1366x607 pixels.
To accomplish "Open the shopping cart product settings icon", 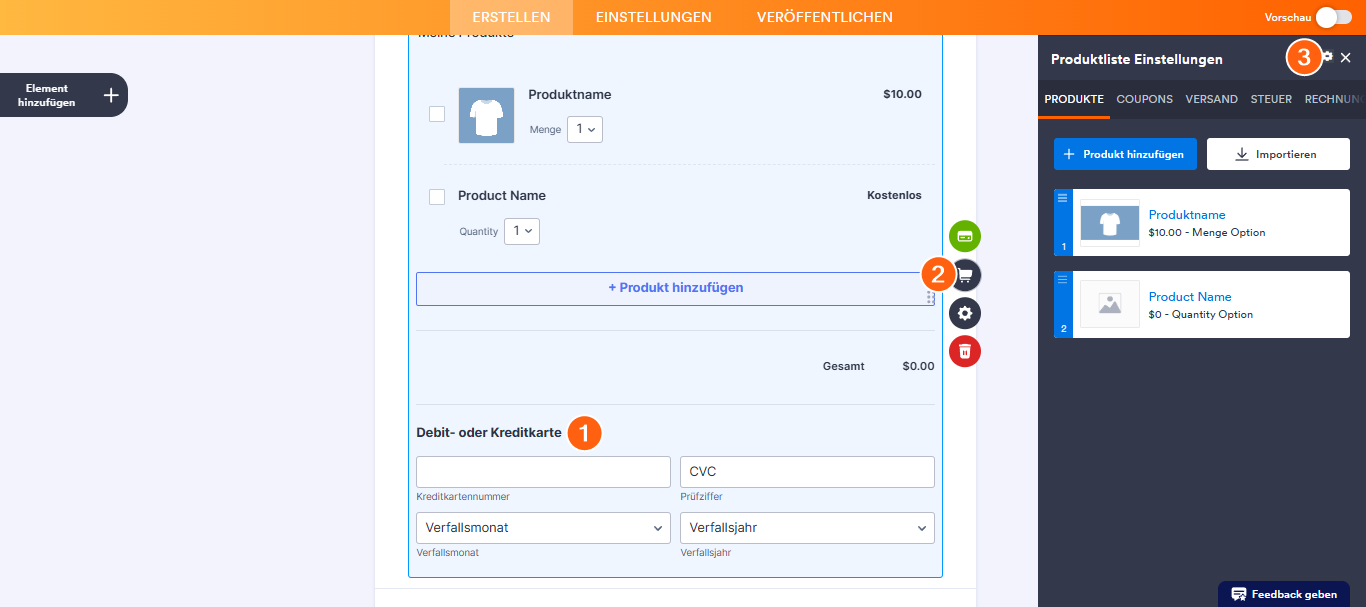I will point(966,275).
